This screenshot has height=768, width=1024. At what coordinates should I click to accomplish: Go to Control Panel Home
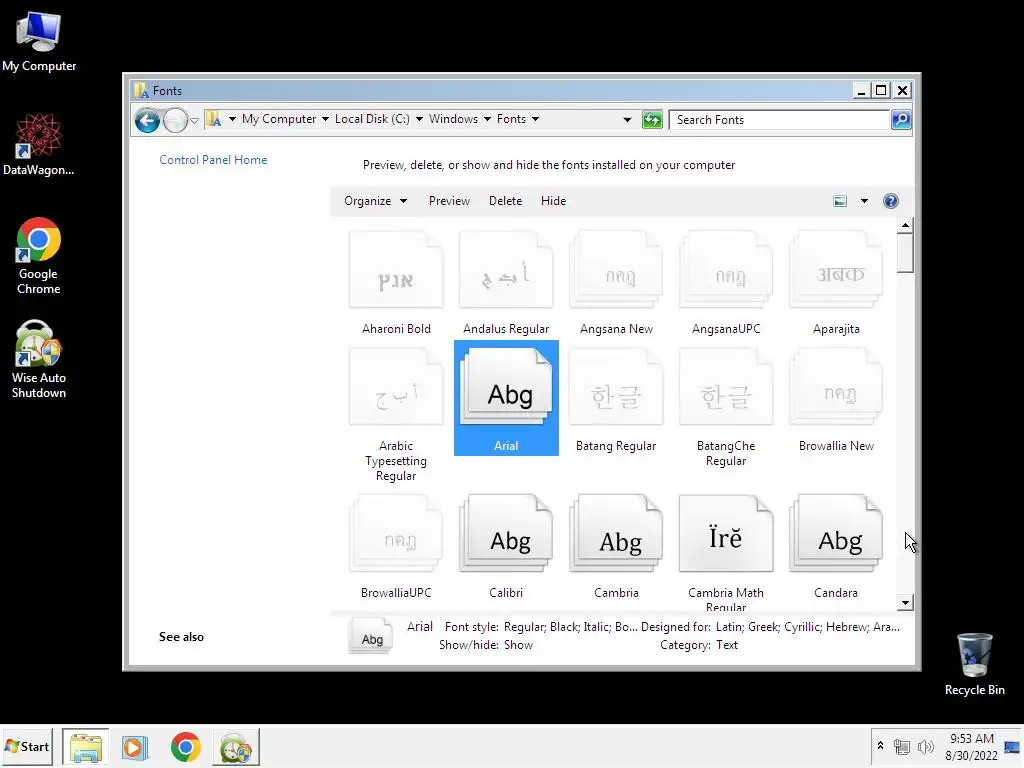213,160
